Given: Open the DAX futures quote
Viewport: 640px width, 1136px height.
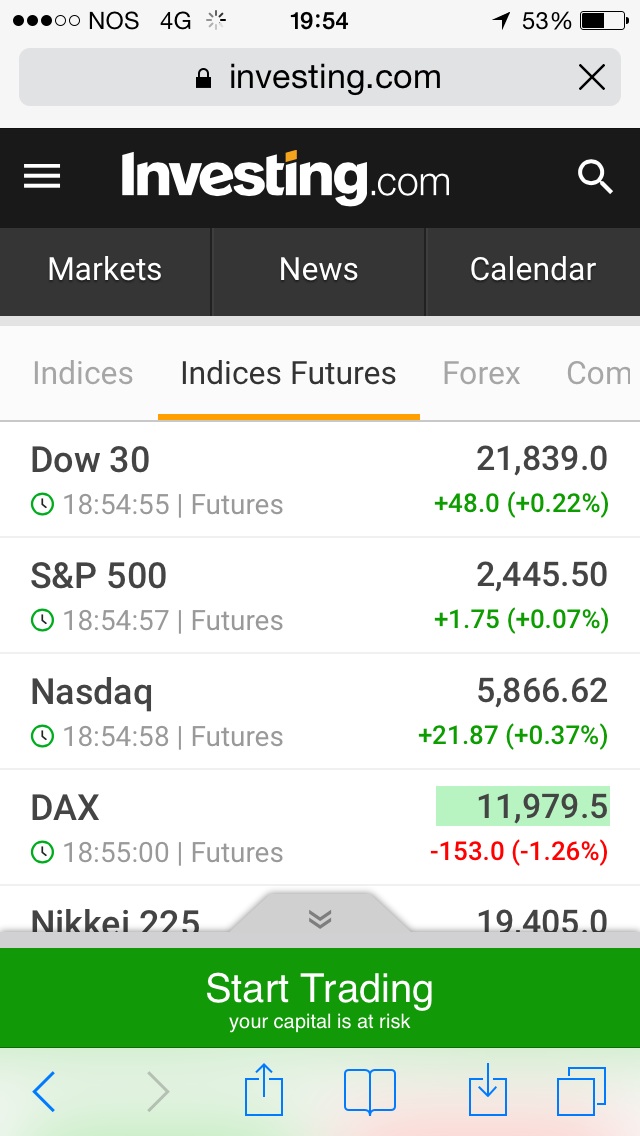Looking at the screenshot, I should (x=320, y=828).
